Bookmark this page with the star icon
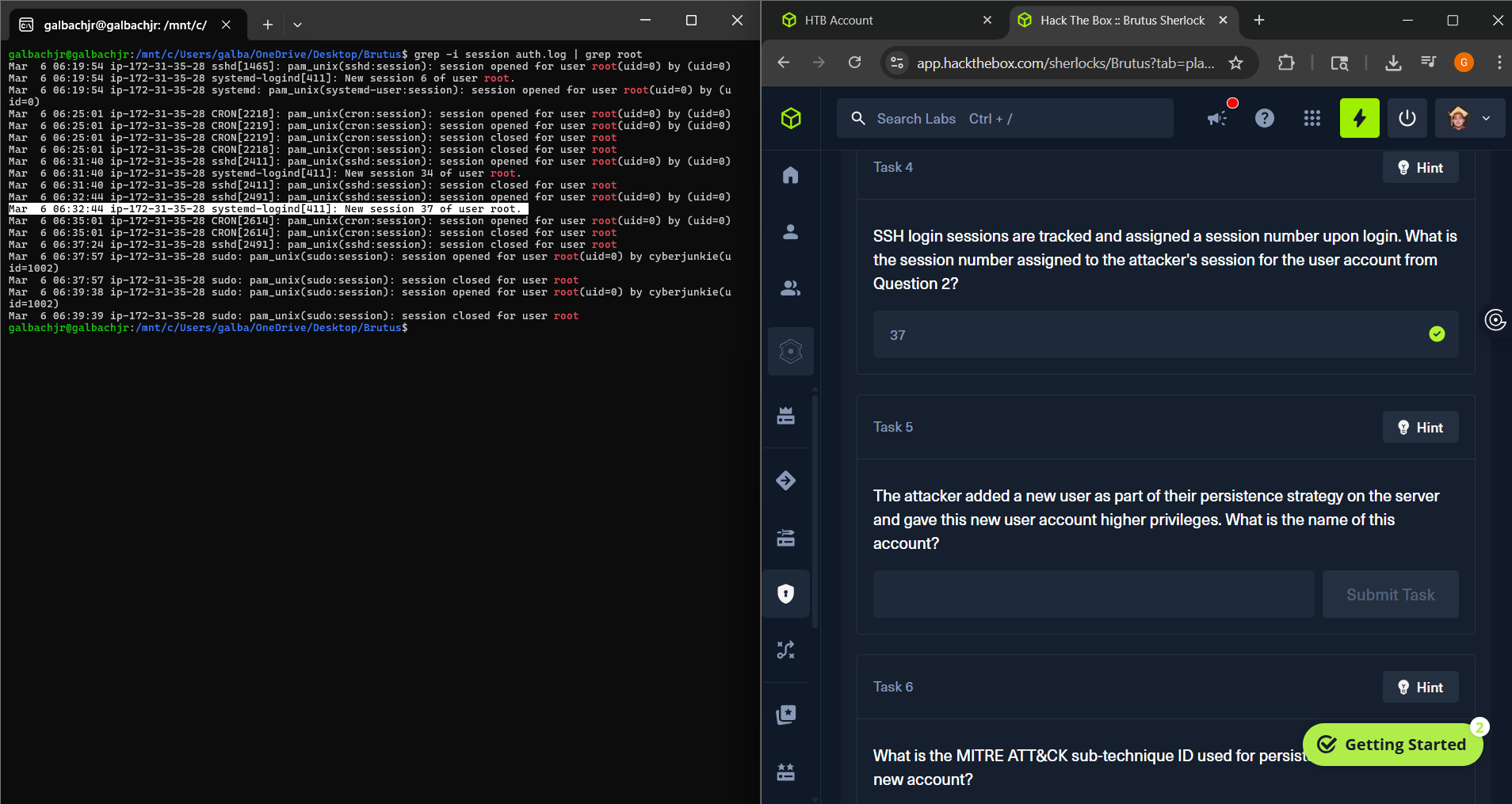 [1236, 63]
